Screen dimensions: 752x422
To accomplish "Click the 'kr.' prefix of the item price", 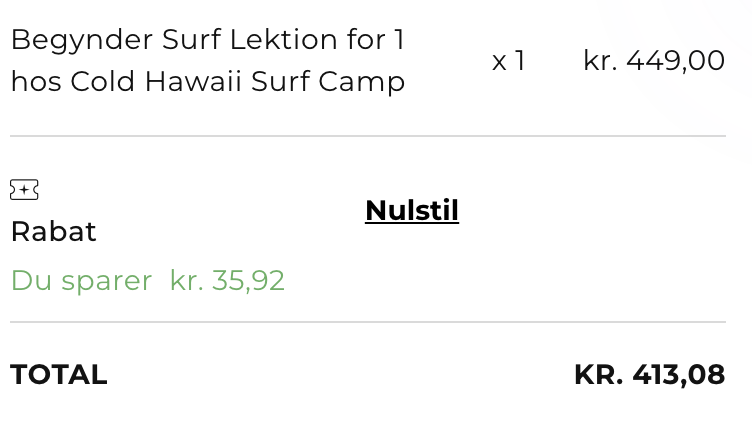I will pyautogui.click(x=600, y=61).
